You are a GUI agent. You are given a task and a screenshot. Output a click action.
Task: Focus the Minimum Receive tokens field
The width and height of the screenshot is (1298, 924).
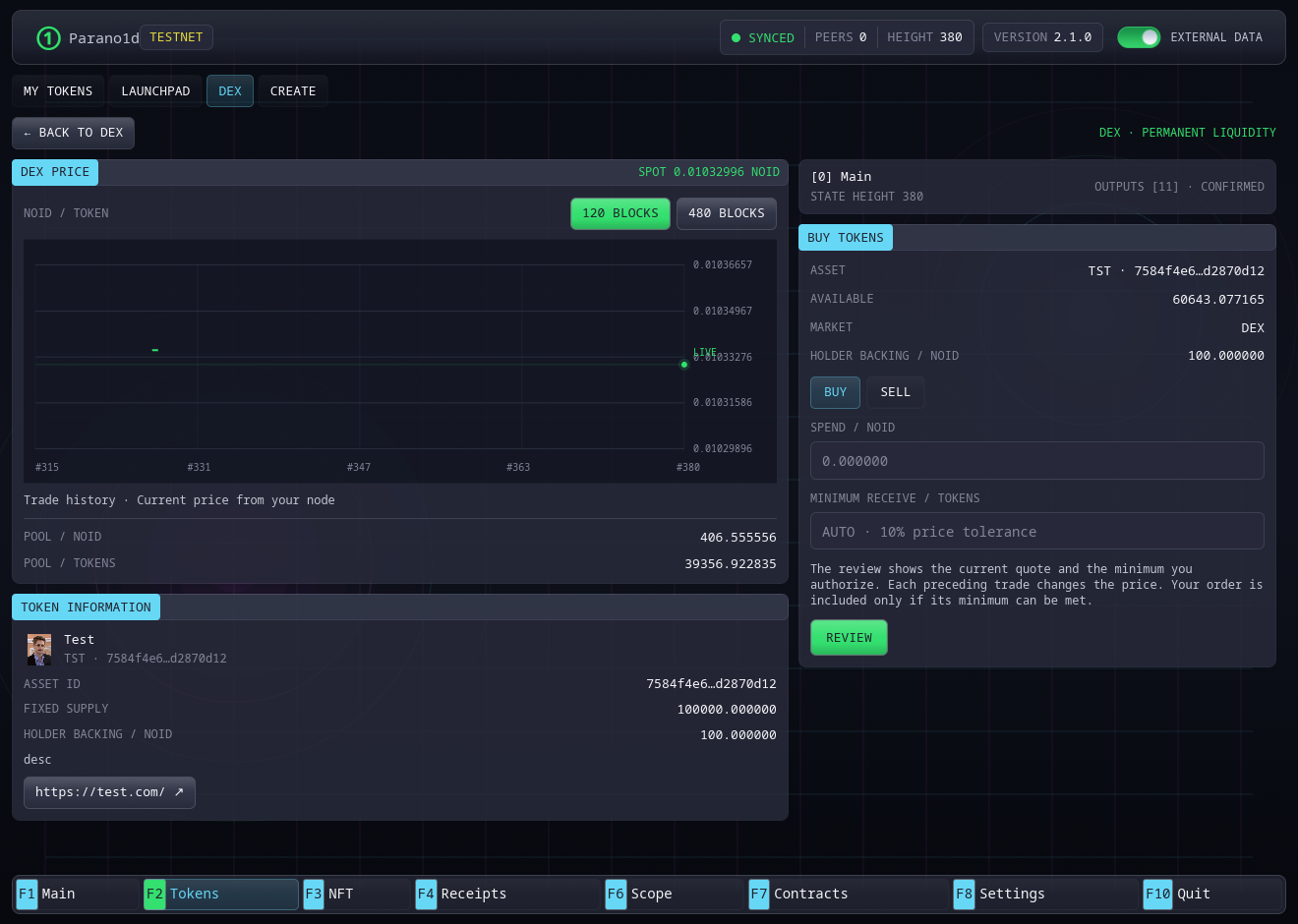(1037, 532)
